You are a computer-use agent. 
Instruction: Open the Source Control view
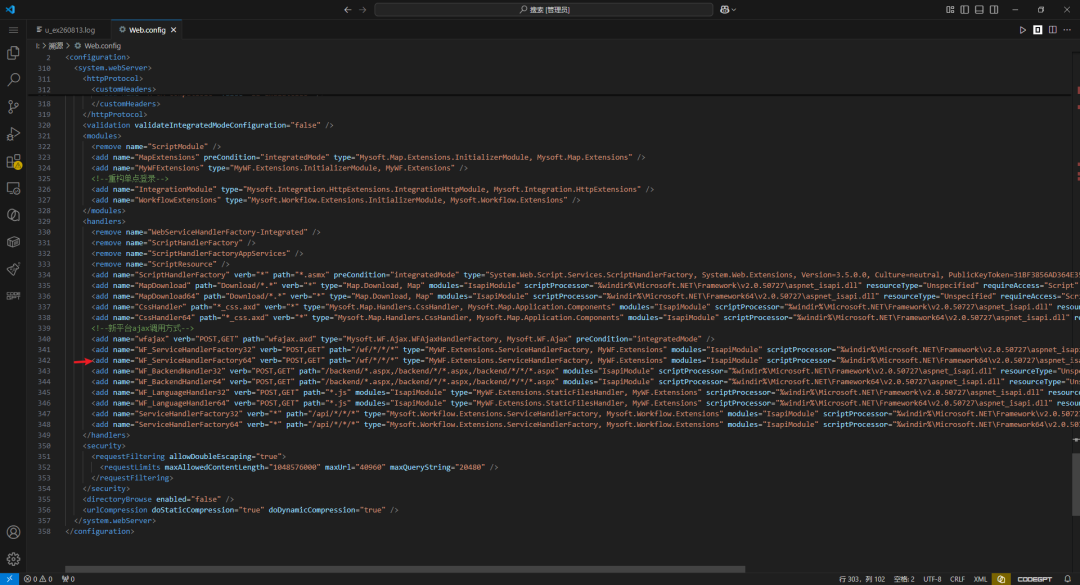13,107
